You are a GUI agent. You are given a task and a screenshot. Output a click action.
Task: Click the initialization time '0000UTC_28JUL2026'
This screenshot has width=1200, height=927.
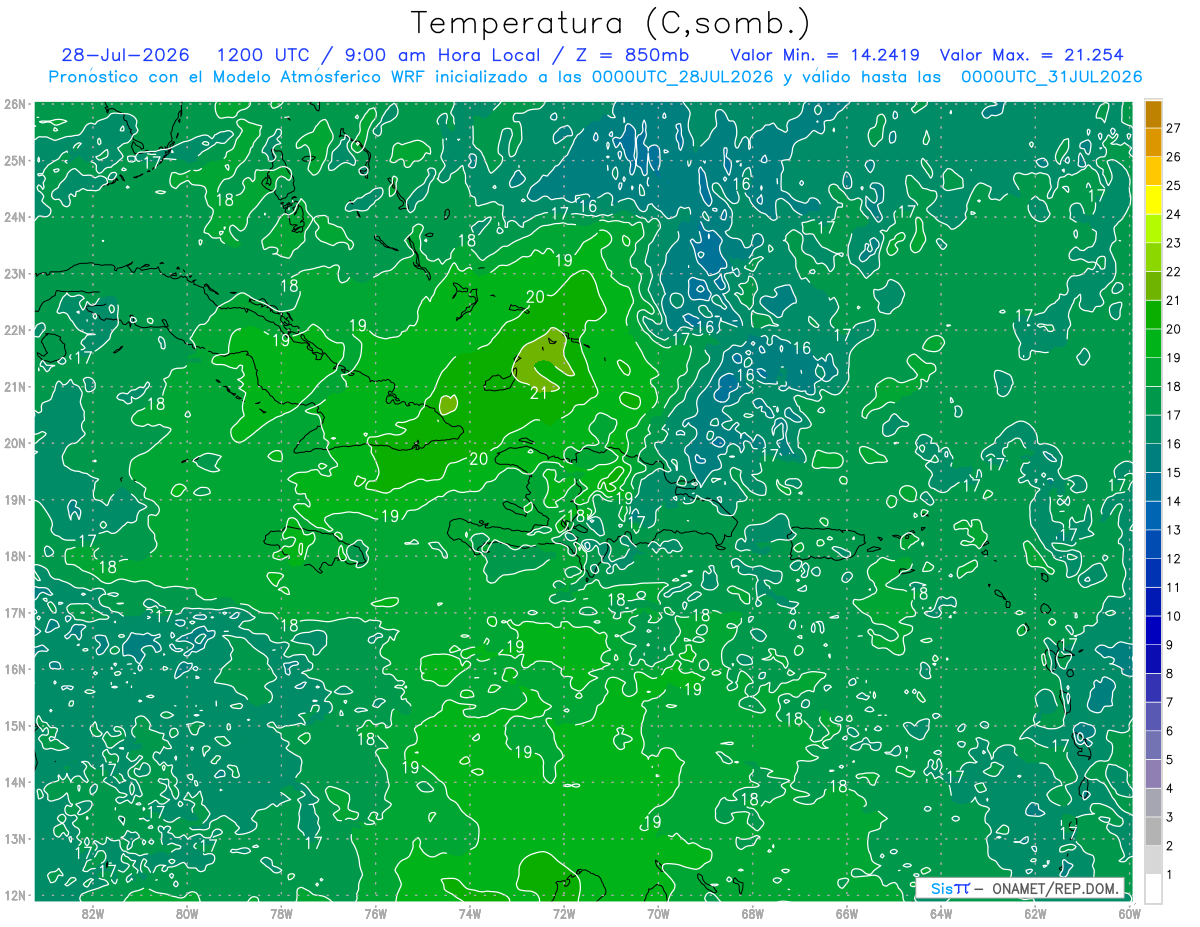[x=683, y=76]
